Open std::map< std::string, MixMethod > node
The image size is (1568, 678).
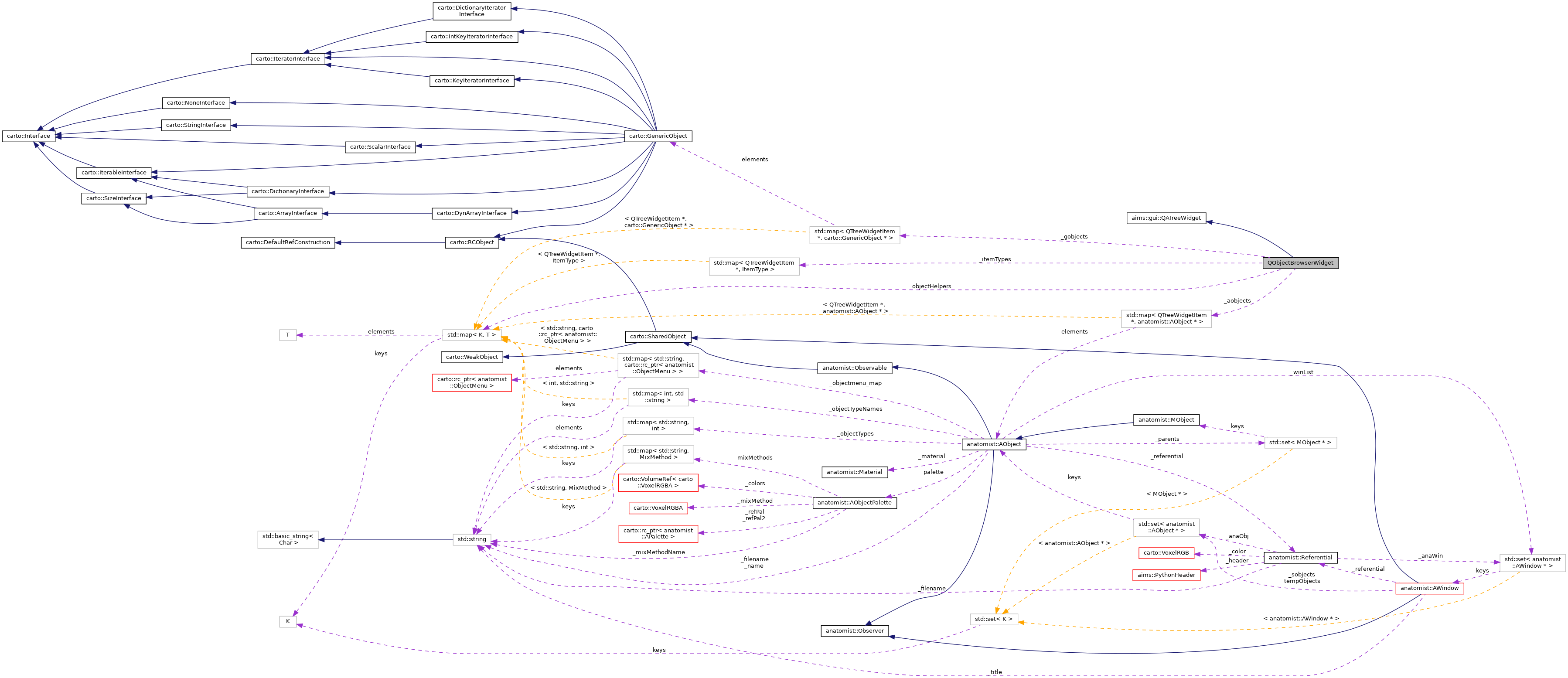point(658,455)
